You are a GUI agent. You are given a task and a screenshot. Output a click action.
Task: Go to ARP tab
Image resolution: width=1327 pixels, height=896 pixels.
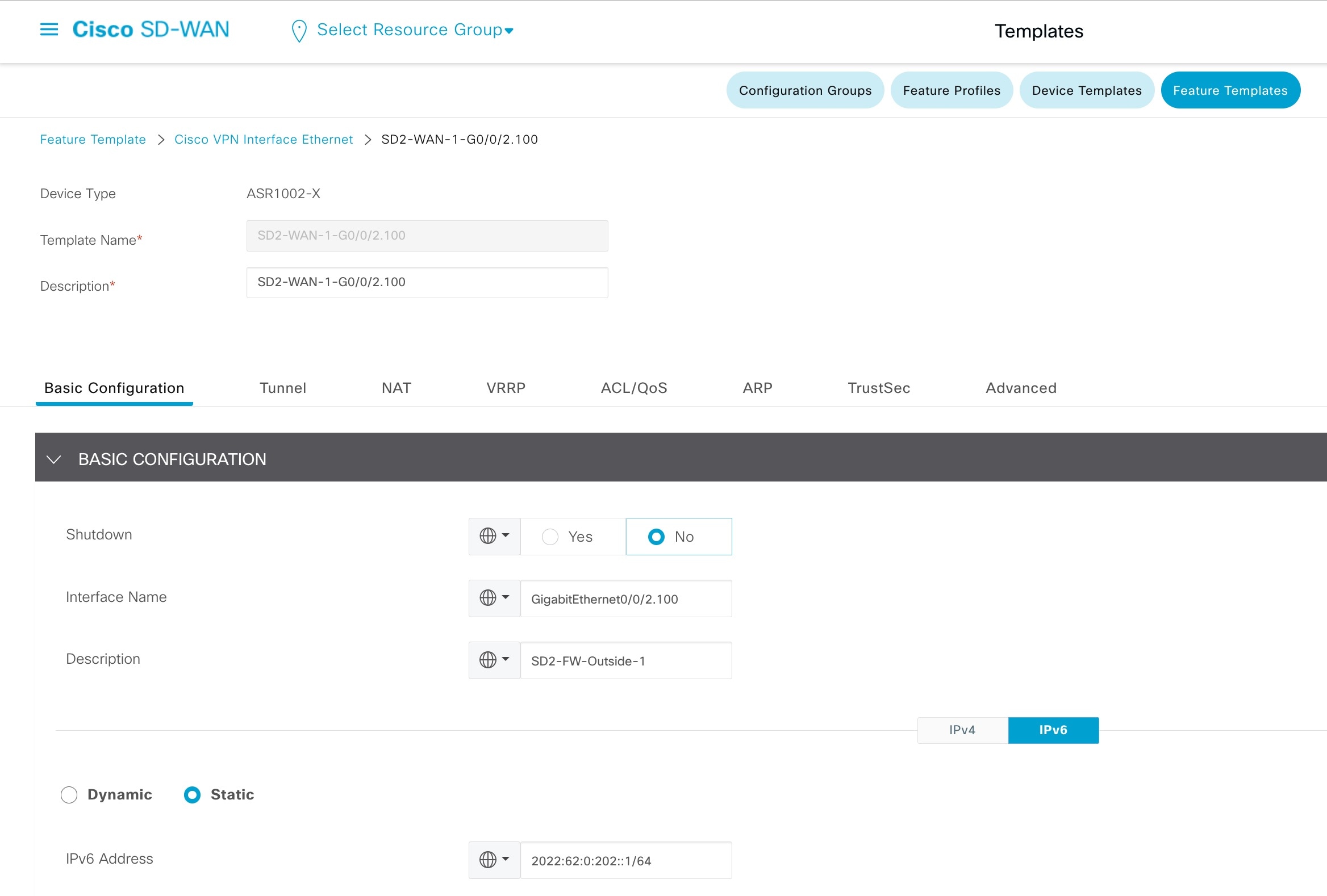coord(757,388)
